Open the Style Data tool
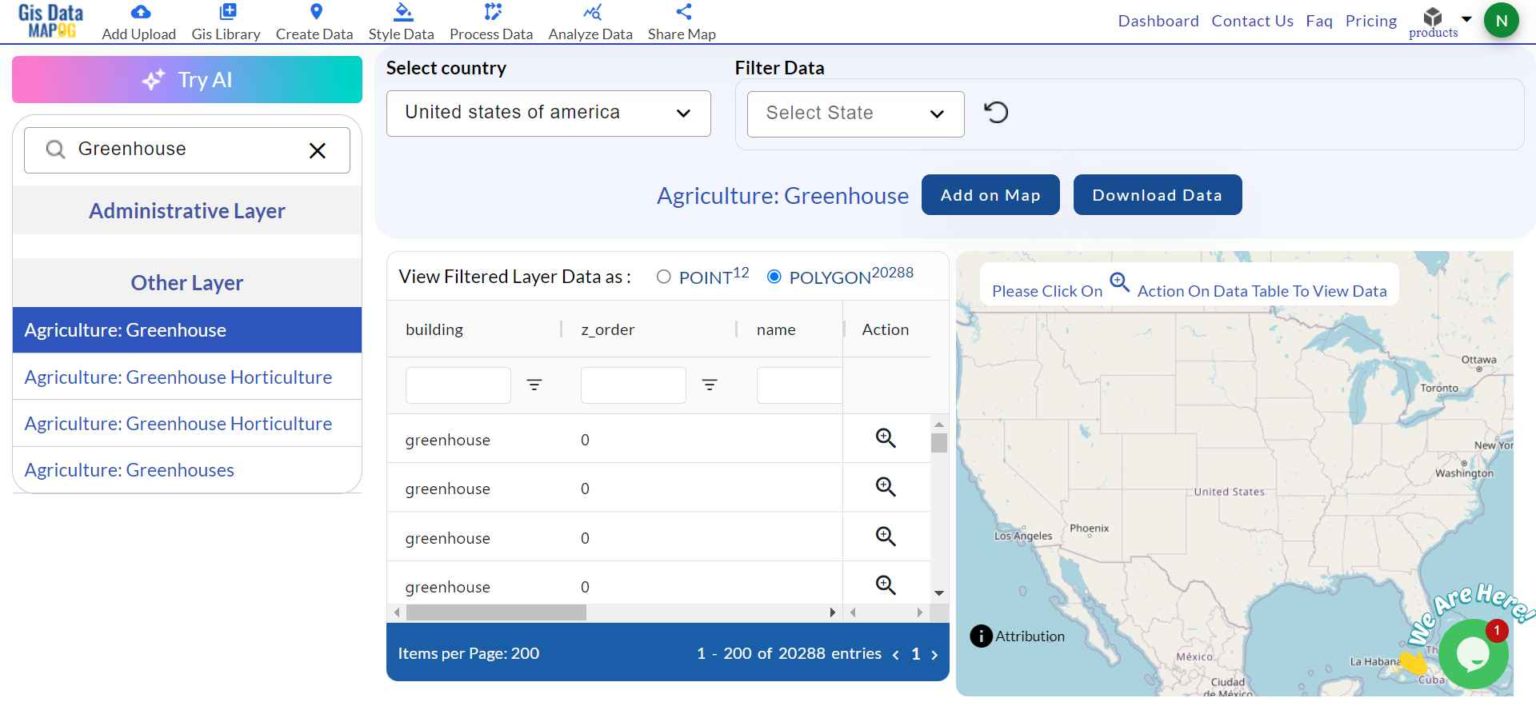This screenshot has height=710, width=1536. [x=401, y=20]
